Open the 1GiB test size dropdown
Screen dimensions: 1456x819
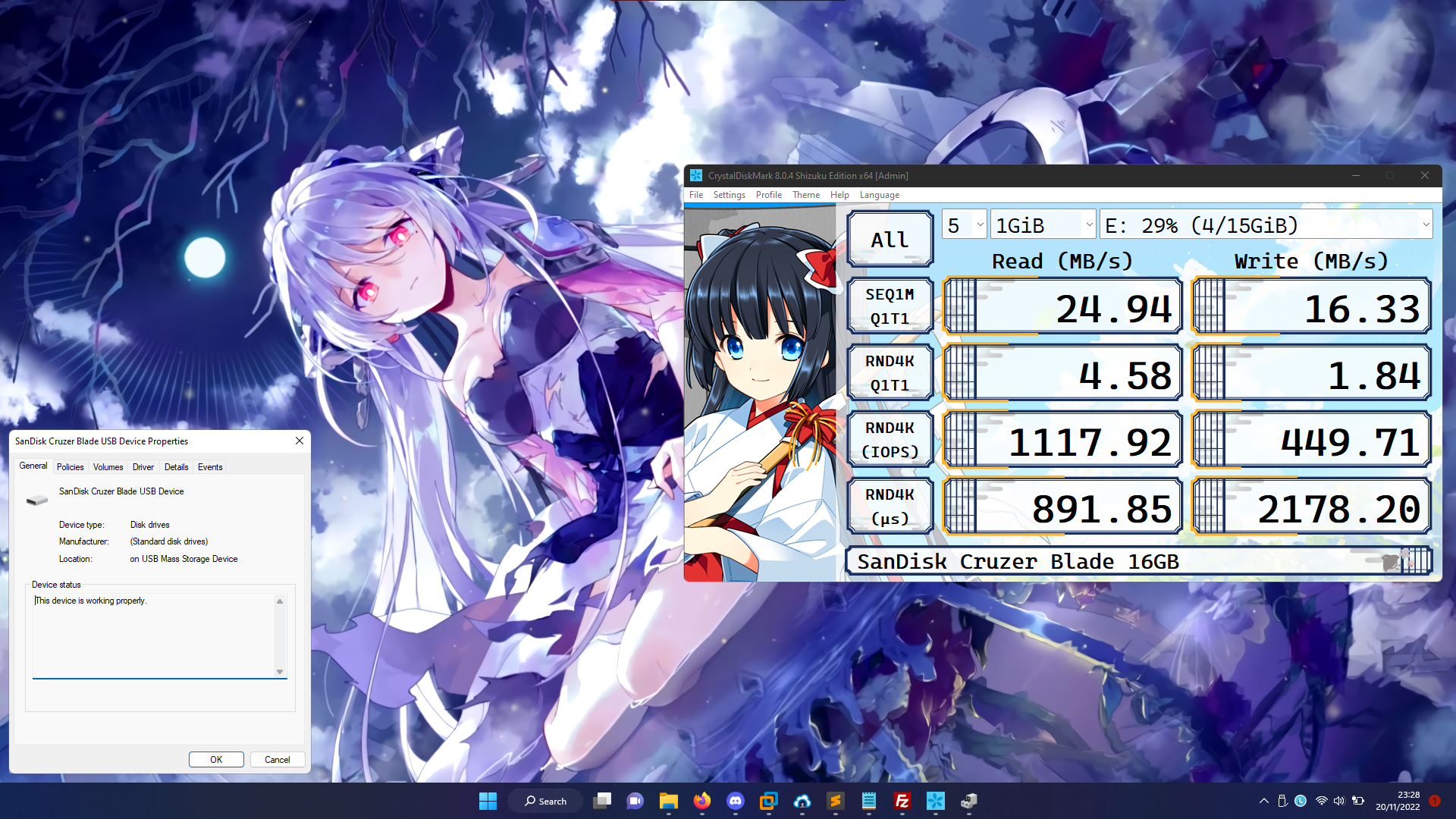tap(1043, 225)
